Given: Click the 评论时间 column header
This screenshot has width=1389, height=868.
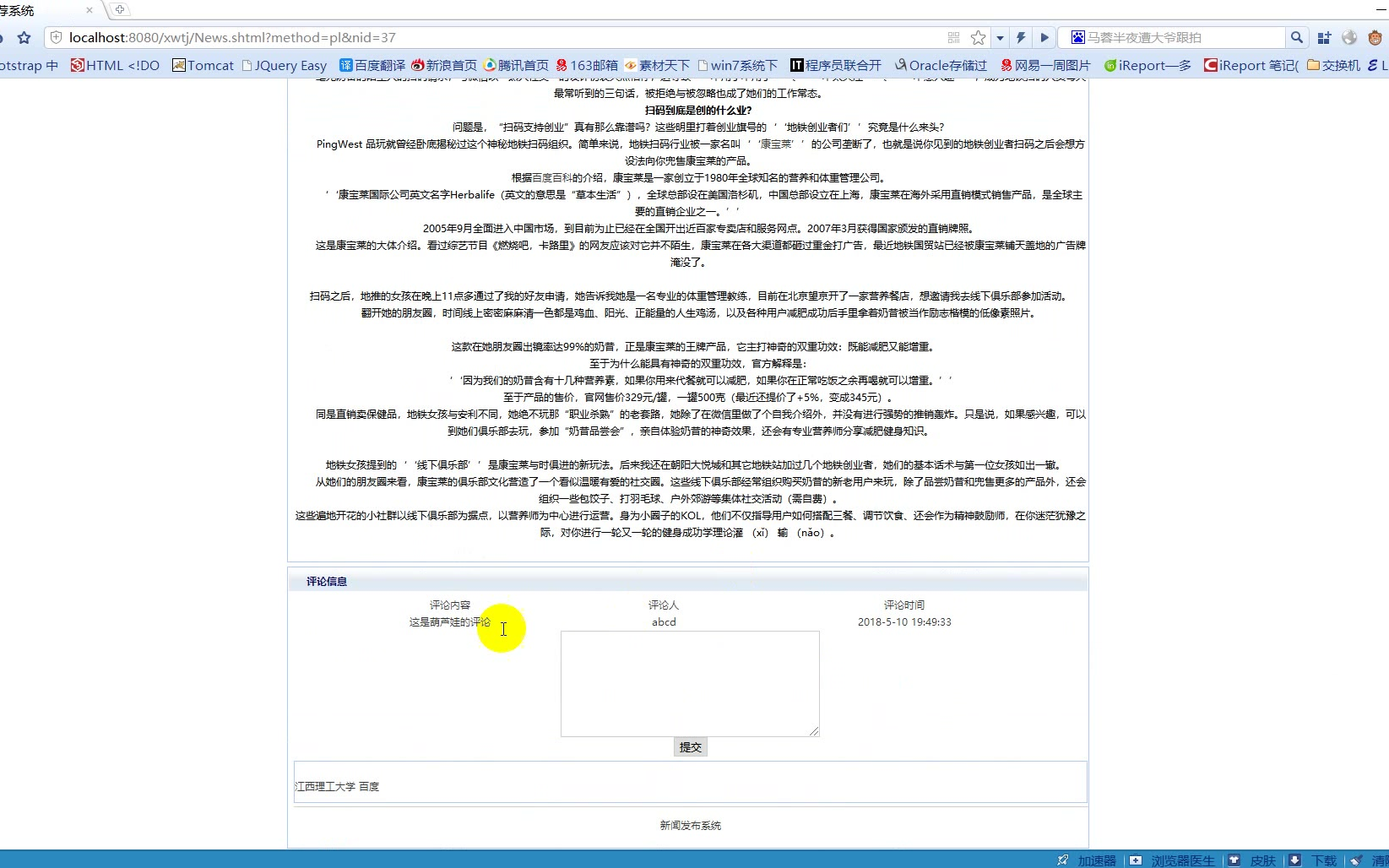Looking at the screenshot, I should 904,605.
